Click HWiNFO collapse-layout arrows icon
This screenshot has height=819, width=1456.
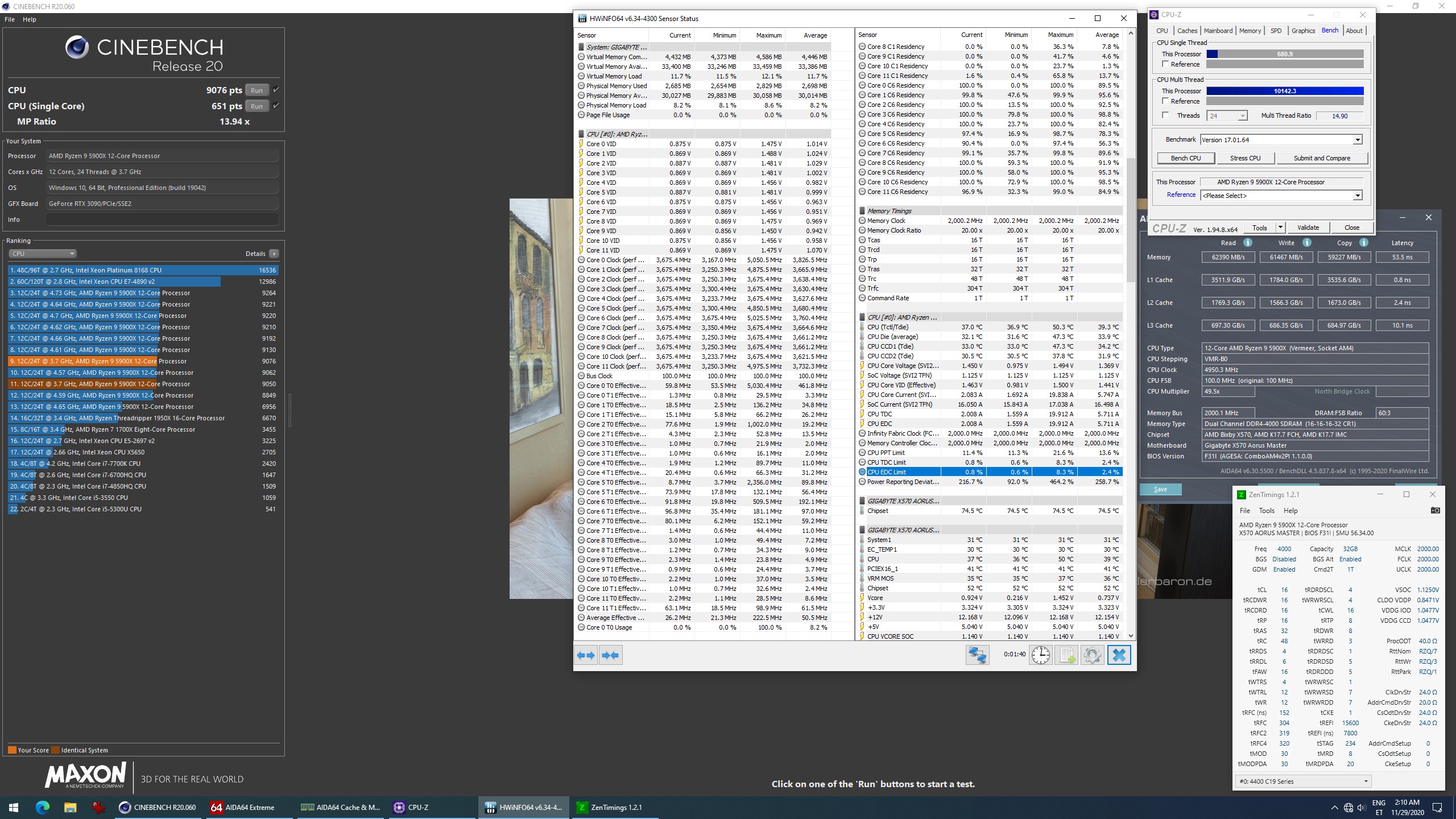coord(611,655)
